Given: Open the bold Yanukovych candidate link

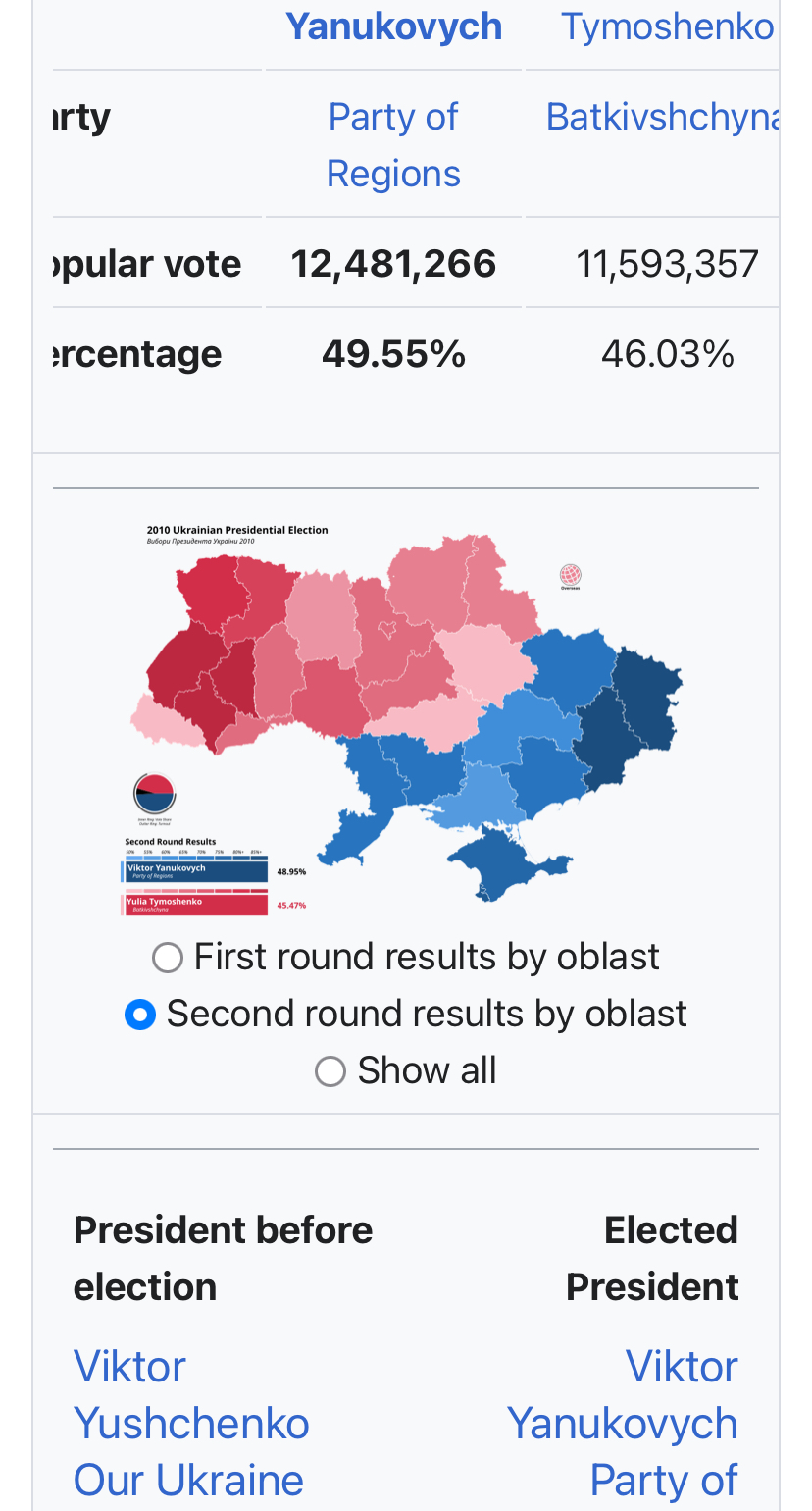Looking at the screenshot, I should [393, 26].
